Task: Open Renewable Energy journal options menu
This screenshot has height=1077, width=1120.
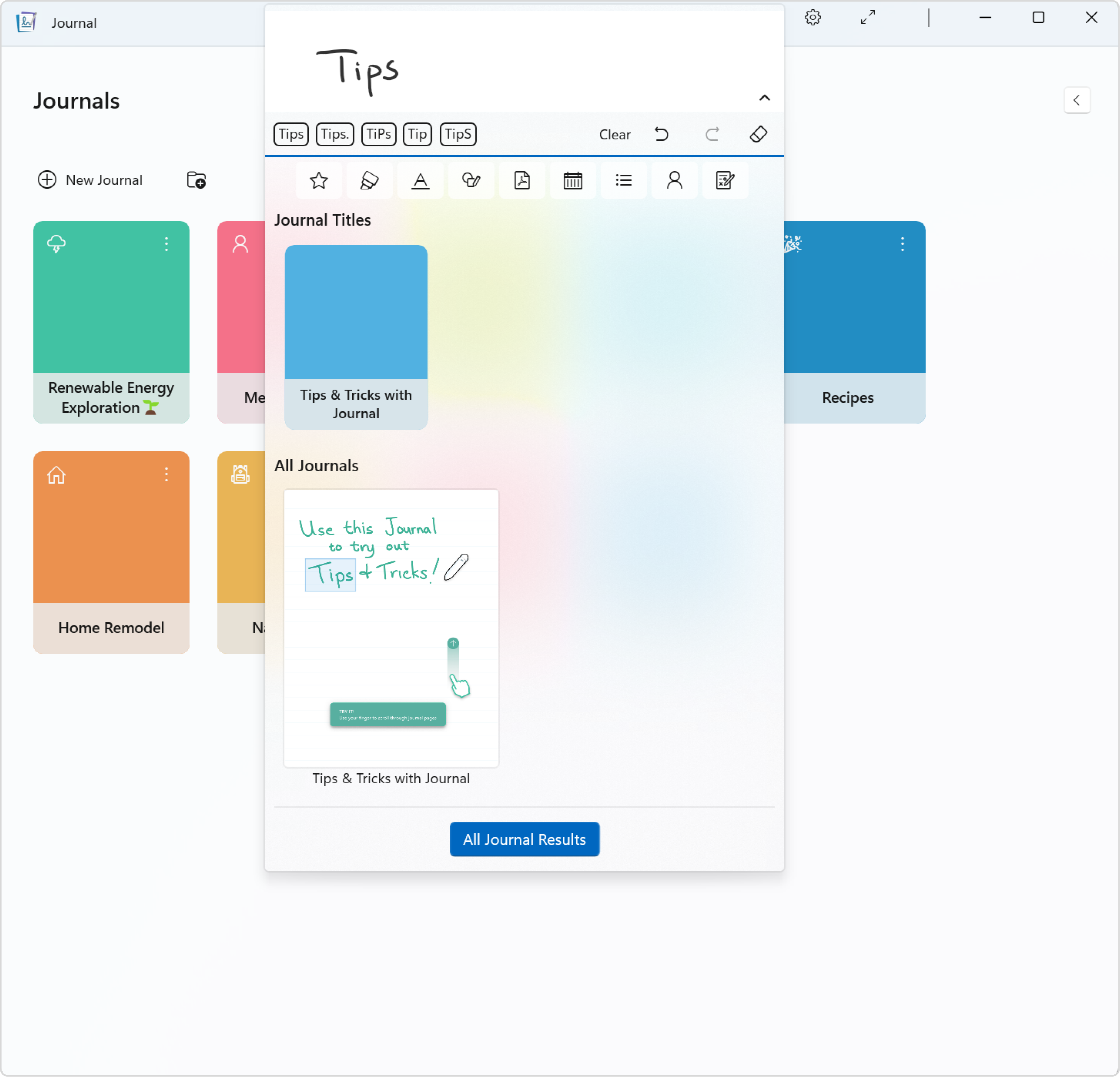Action: click(x=166, y=244)
